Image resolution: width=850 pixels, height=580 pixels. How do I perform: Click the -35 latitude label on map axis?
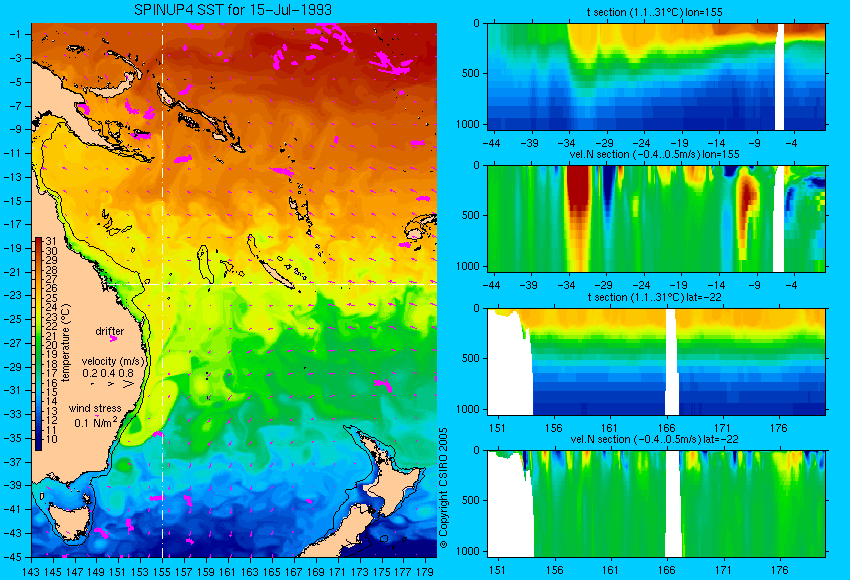[13, 438]
